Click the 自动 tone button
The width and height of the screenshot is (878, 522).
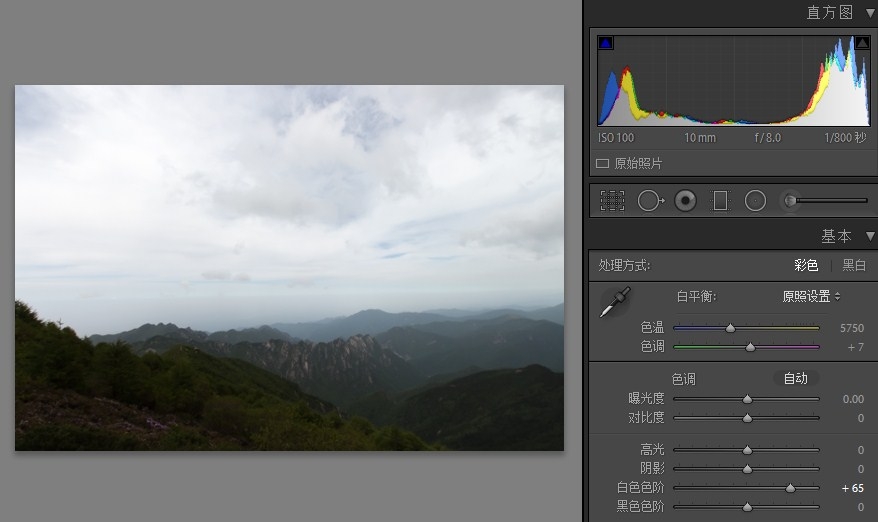coord(795,379)
